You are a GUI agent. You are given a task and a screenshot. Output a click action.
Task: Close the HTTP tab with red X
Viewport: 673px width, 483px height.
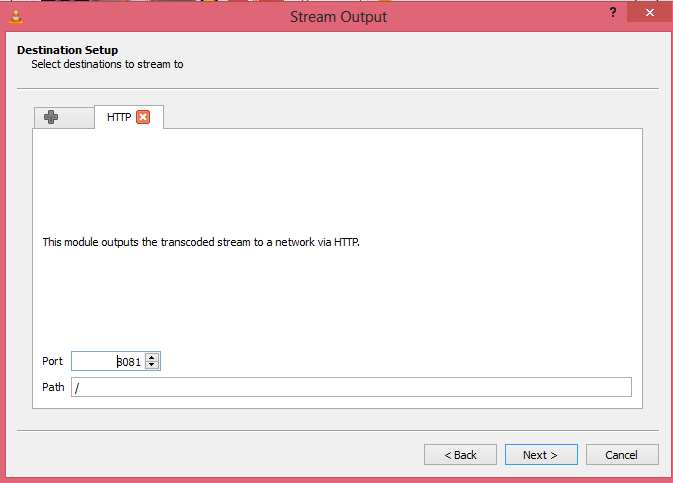[x=143, y=117]
